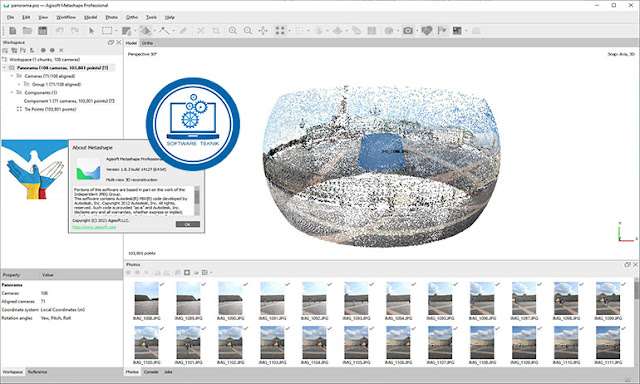This screenshot has height=384, width=640.
Task: Select Tie Points item in workspace tree
Action: point(50,109)
